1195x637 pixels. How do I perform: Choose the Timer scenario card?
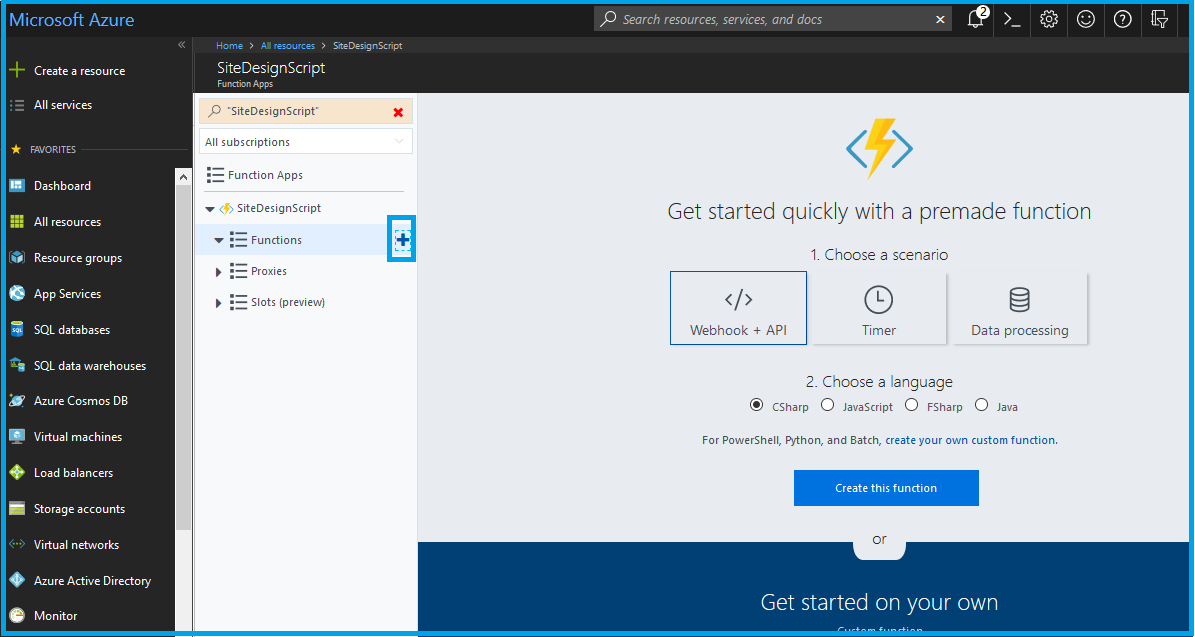(879, 308)
